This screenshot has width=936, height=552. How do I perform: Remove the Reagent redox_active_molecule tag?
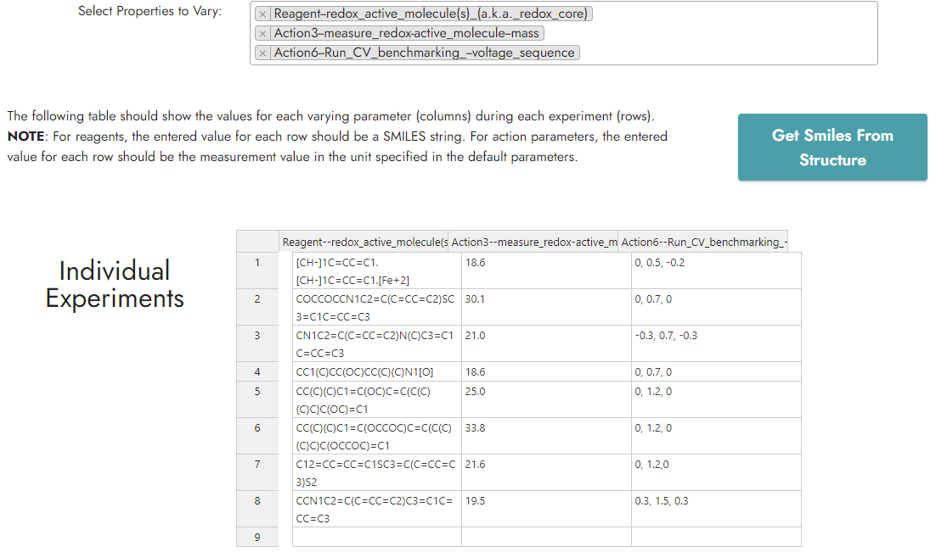[x=262, y=14]
